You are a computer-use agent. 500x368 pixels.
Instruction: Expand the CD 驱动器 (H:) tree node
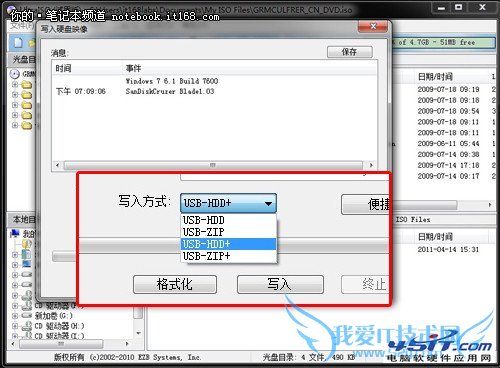coord(15,326)
